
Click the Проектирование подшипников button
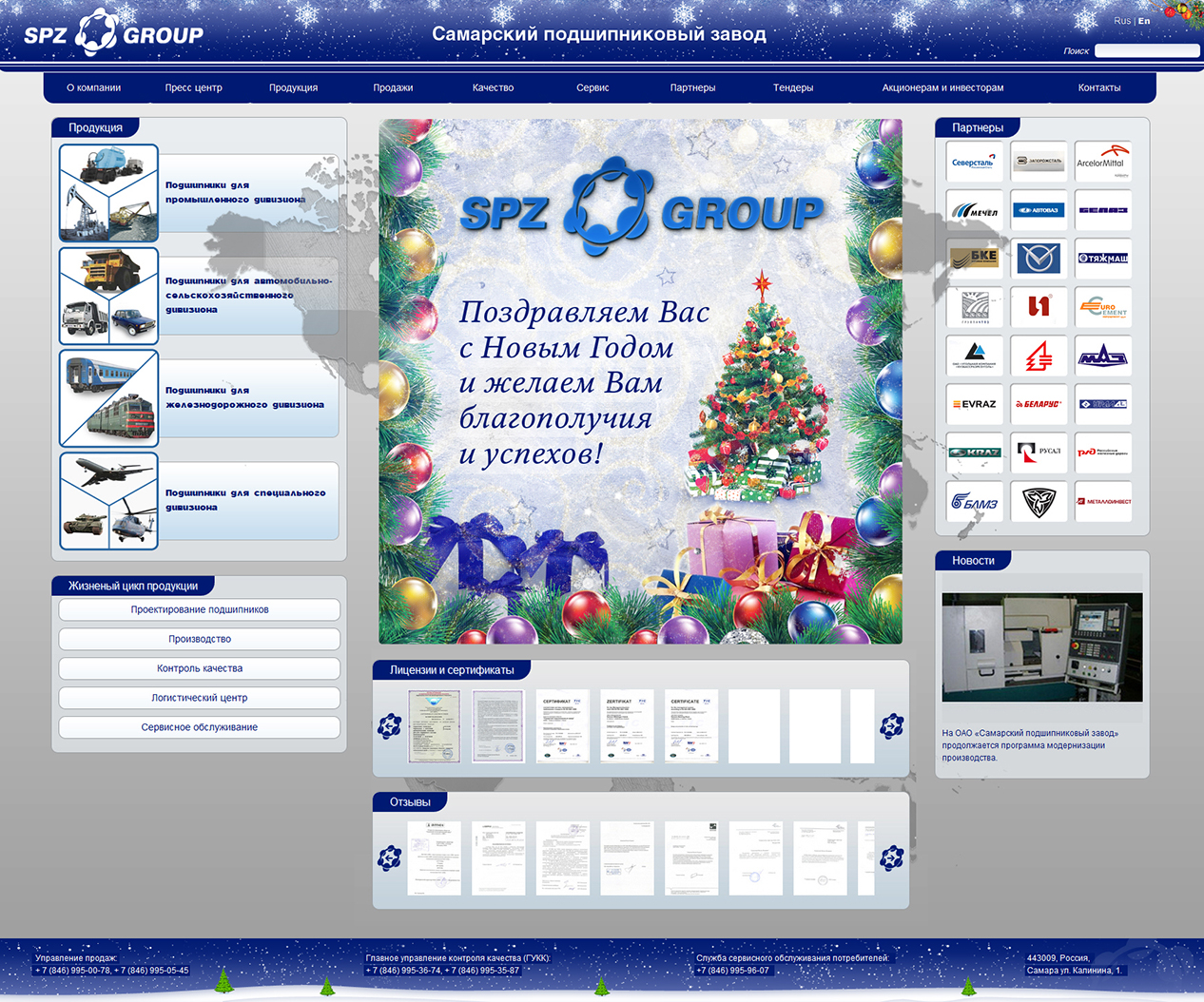pos(200,609)
